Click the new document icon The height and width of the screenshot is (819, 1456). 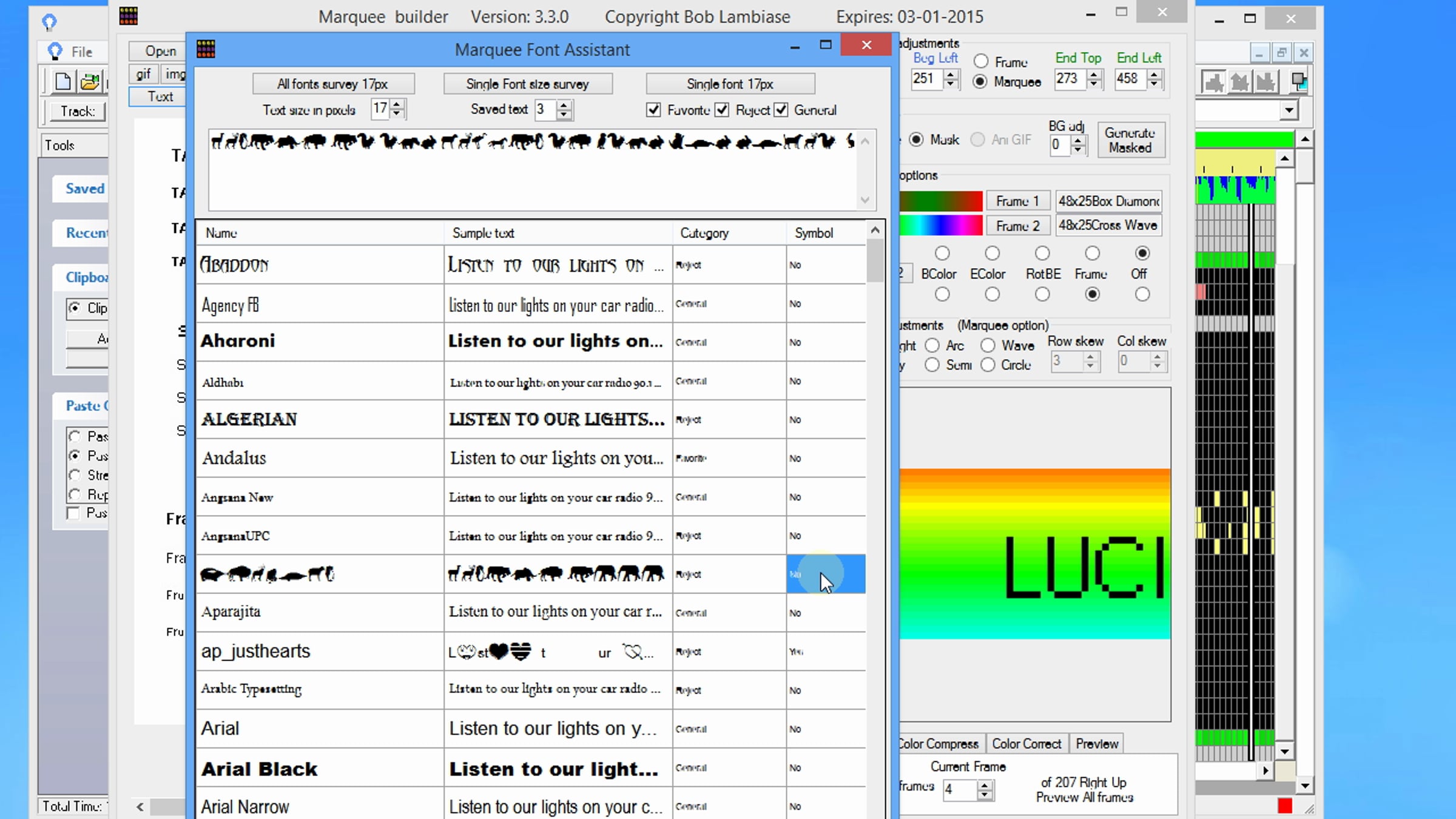point(63,81)
